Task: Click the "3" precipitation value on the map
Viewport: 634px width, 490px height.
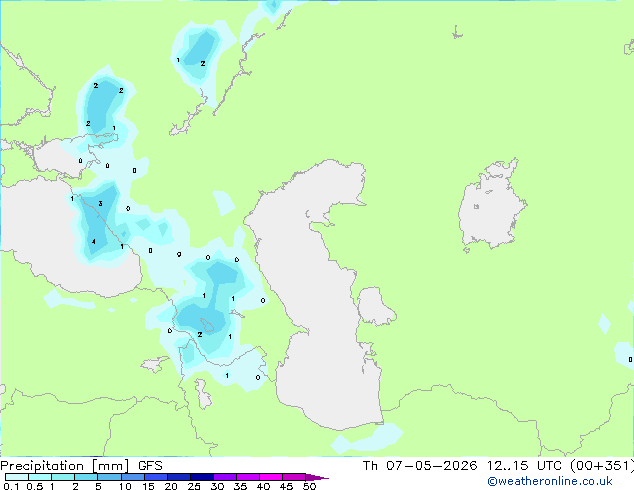Action: click(100, 203)
